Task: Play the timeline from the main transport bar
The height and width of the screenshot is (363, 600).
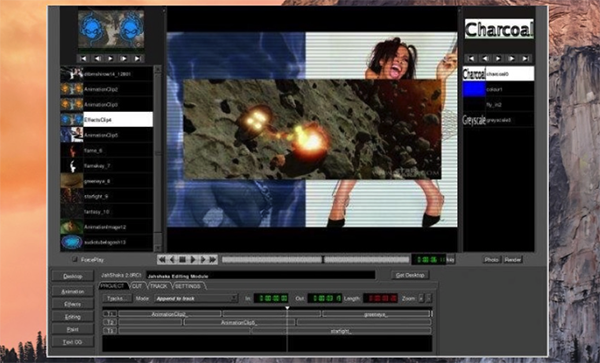Action: pos(193,260)
